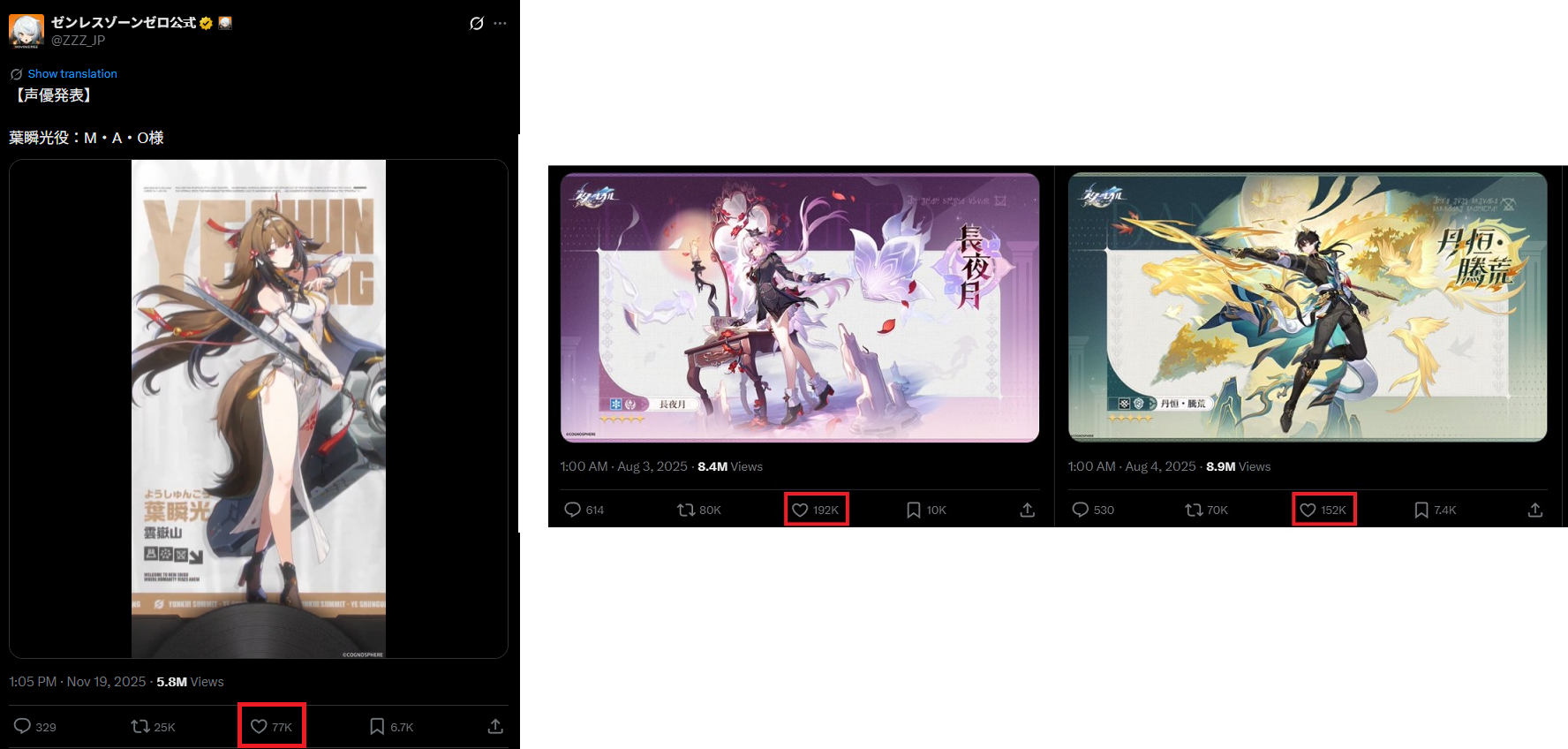Open the golden 丹恒・騰荒 character banner image
This screenshot has width=1568, height=749.
coord(1308,307)
